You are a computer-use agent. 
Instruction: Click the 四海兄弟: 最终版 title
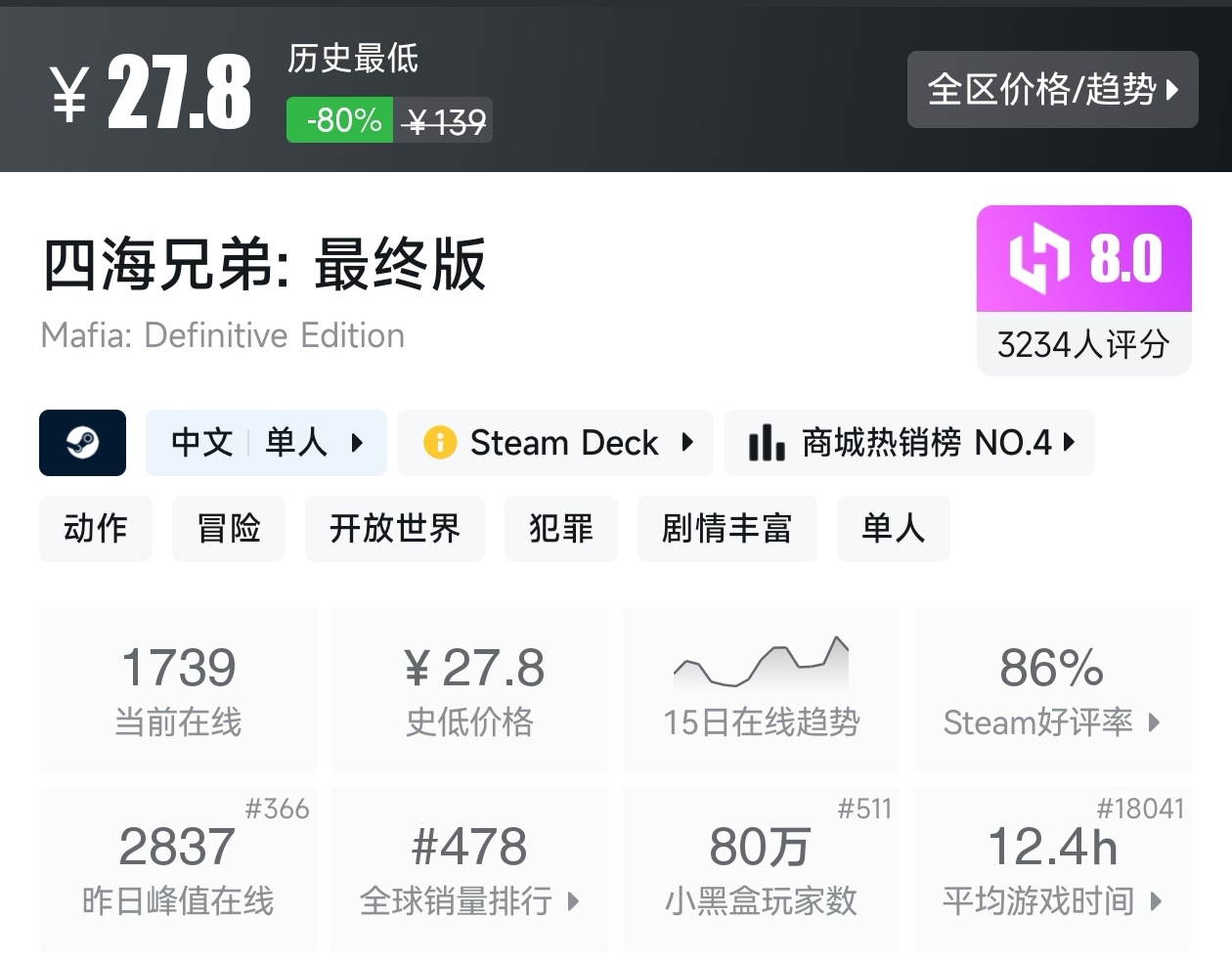click(x=264, y=264)
